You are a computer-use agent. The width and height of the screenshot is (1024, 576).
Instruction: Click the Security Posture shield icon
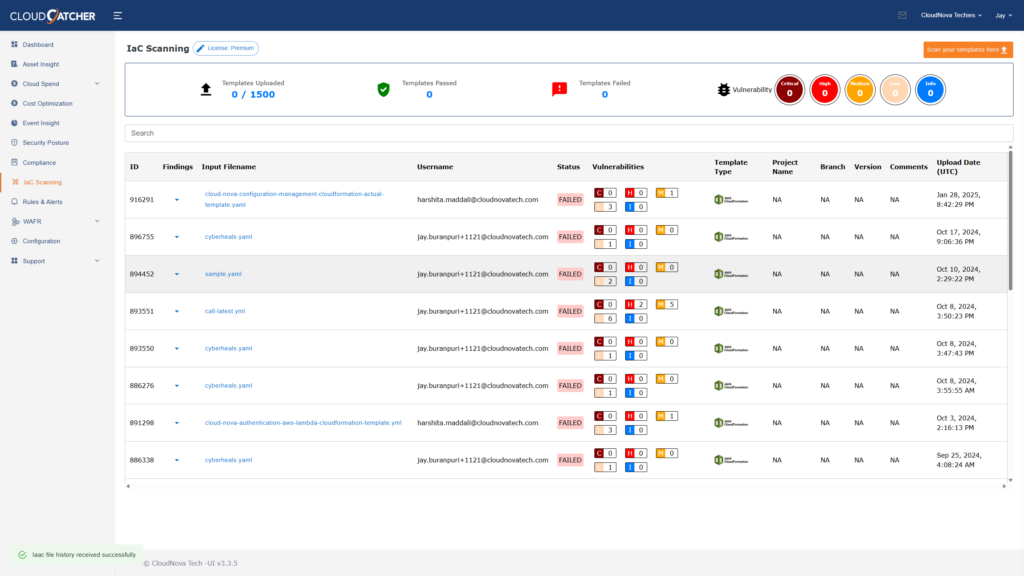pyautogui.click(x=15, y=142)
